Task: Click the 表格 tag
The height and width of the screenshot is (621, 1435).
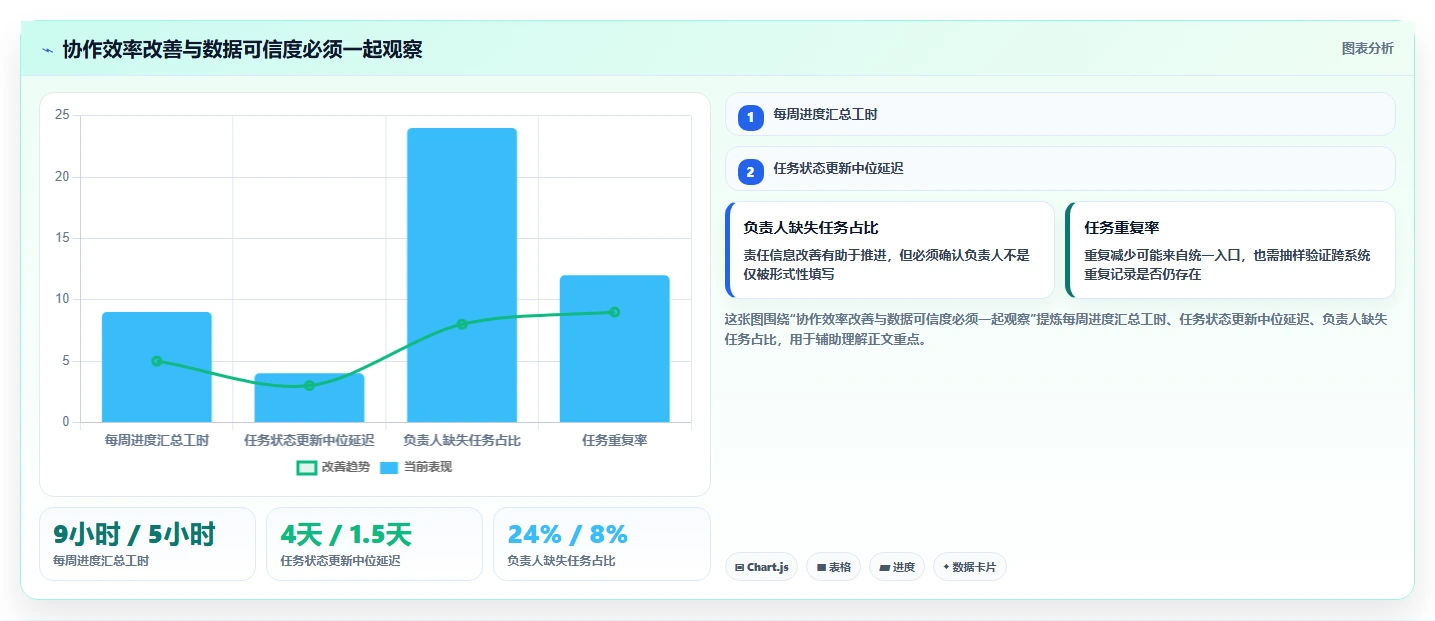Action: coord(833,567)
